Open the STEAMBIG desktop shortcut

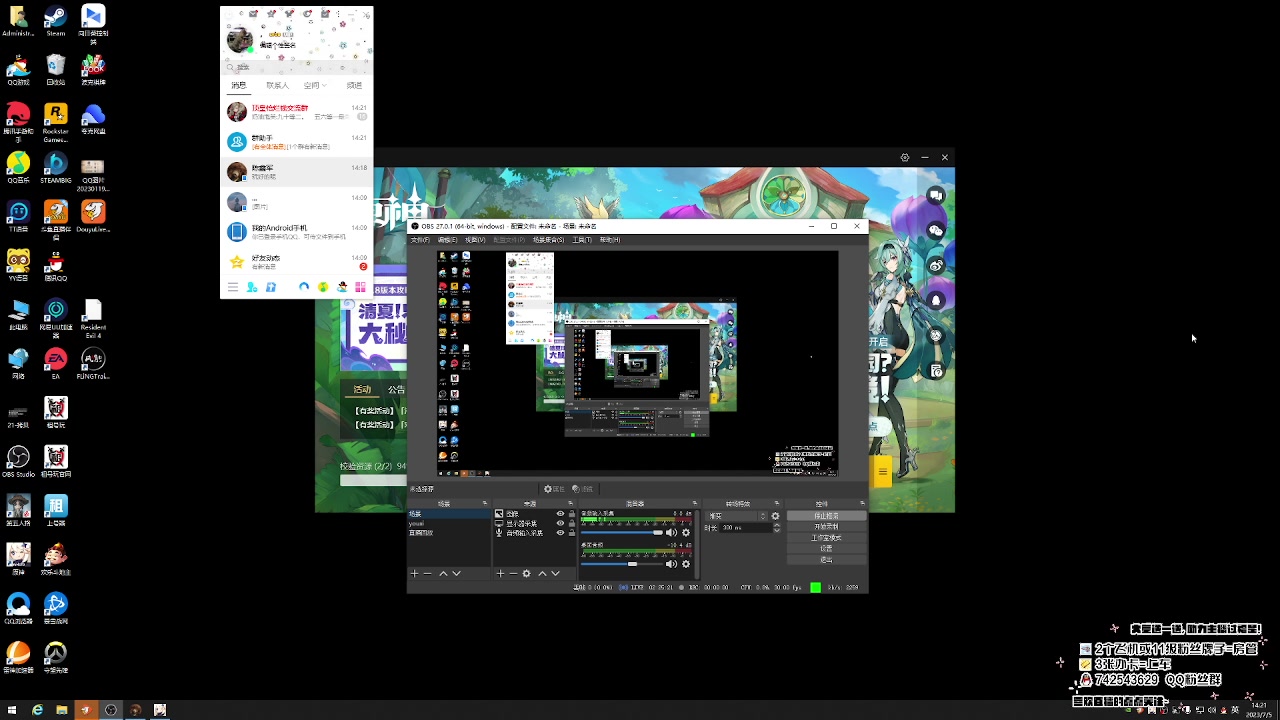(56, 168)
